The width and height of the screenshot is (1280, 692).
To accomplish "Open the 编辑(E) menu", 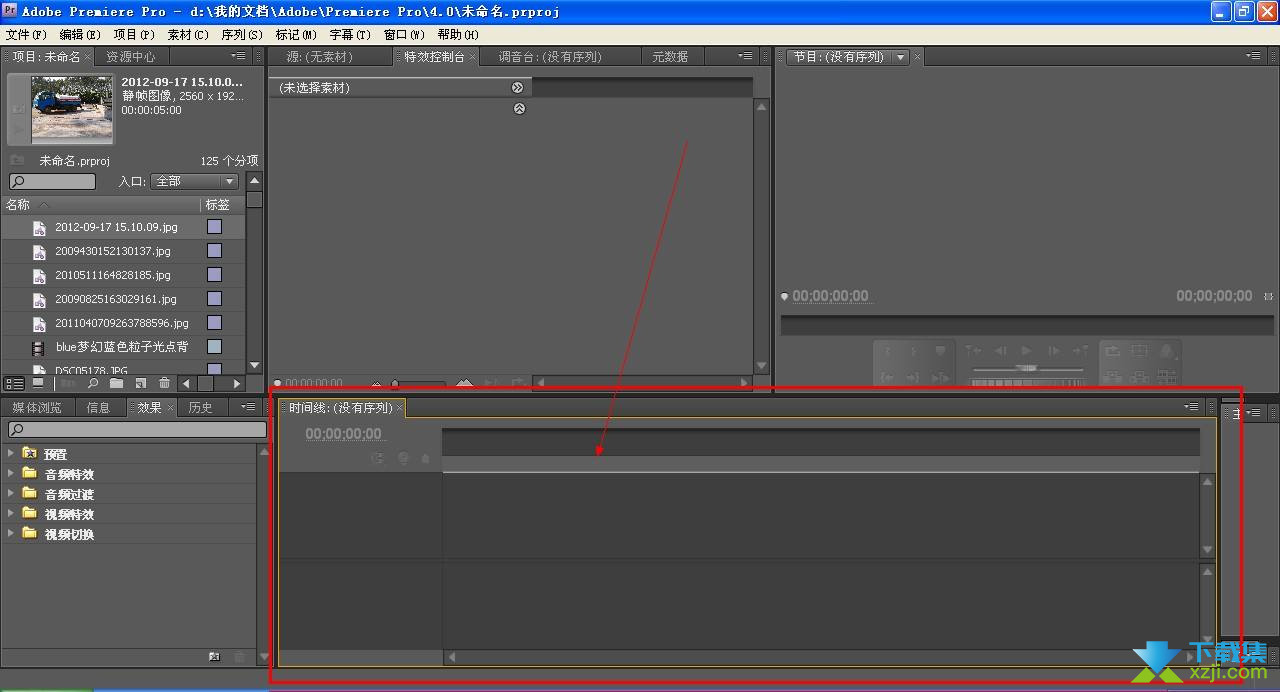I will [x=80, y=34].
